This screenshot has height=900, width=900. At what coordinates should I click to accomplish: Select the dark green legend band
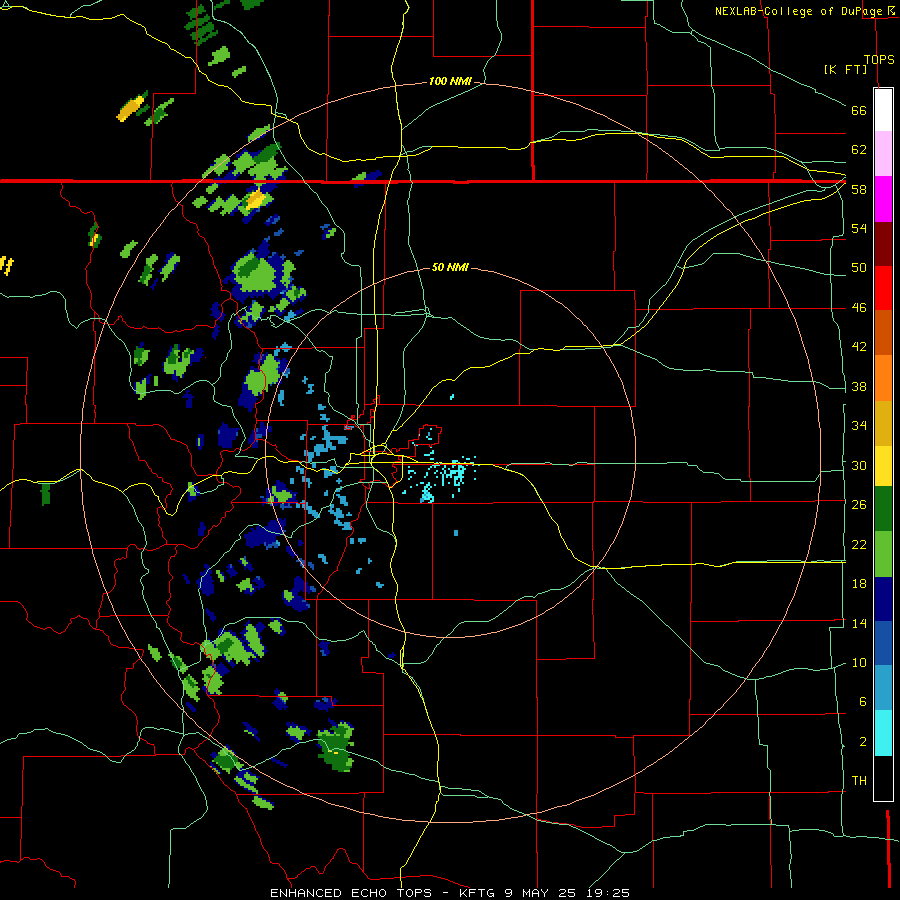(x=883, y=509)
